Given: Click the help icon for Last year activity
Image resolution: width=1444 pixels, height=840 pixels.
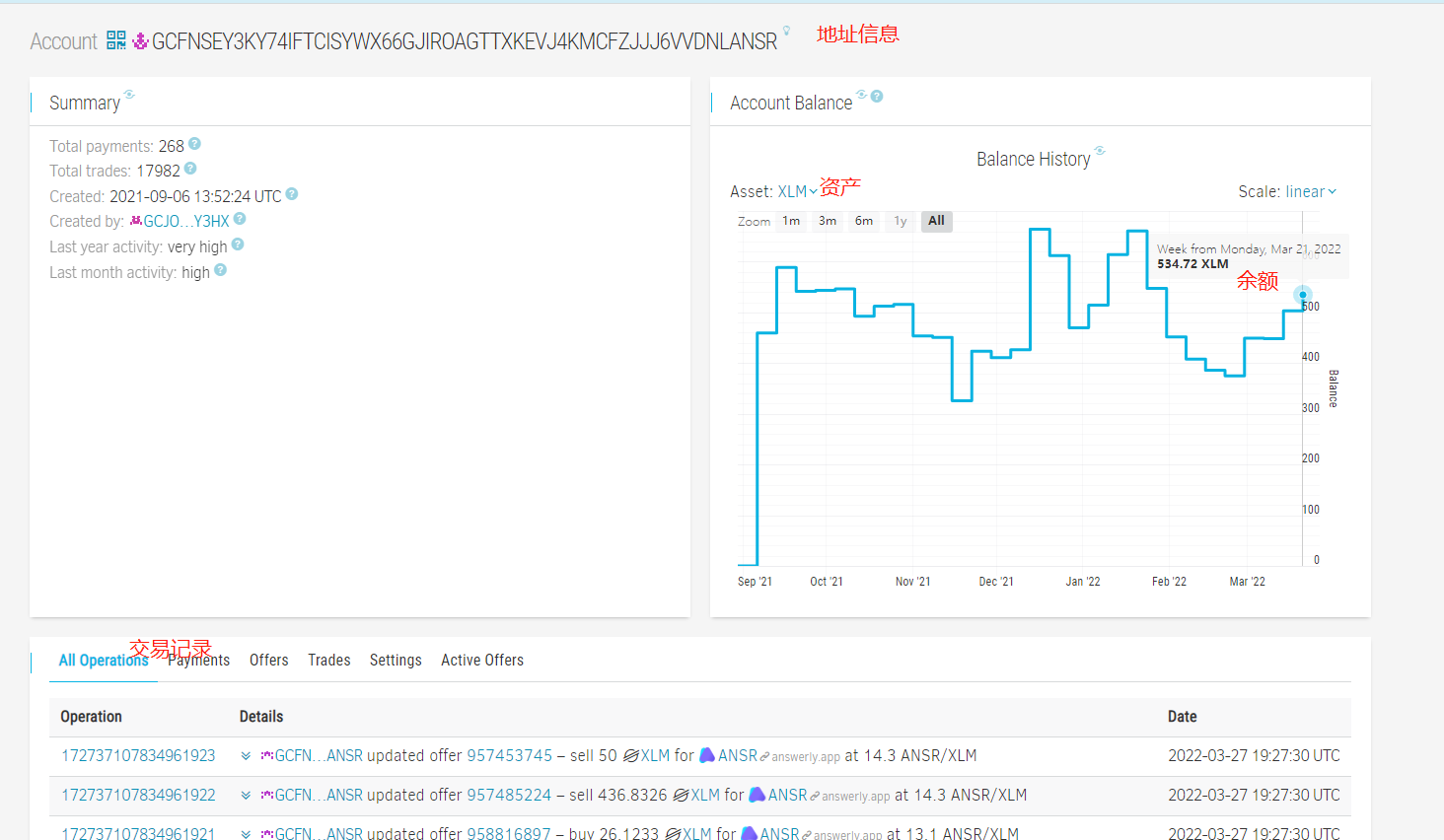Looking at the screenshot, I should coord(238,245).
